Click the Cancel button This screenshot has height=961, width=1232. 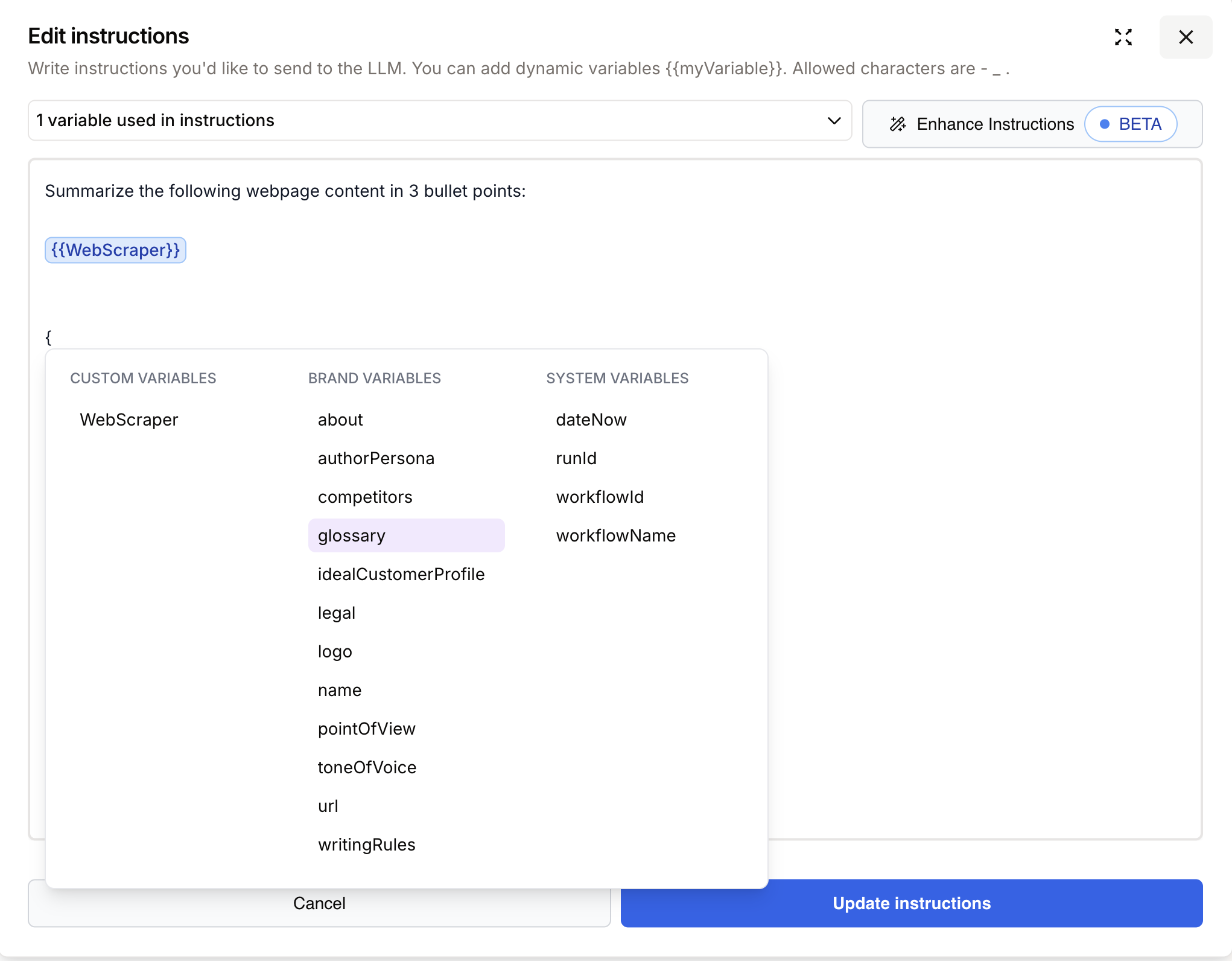(319, 903)
